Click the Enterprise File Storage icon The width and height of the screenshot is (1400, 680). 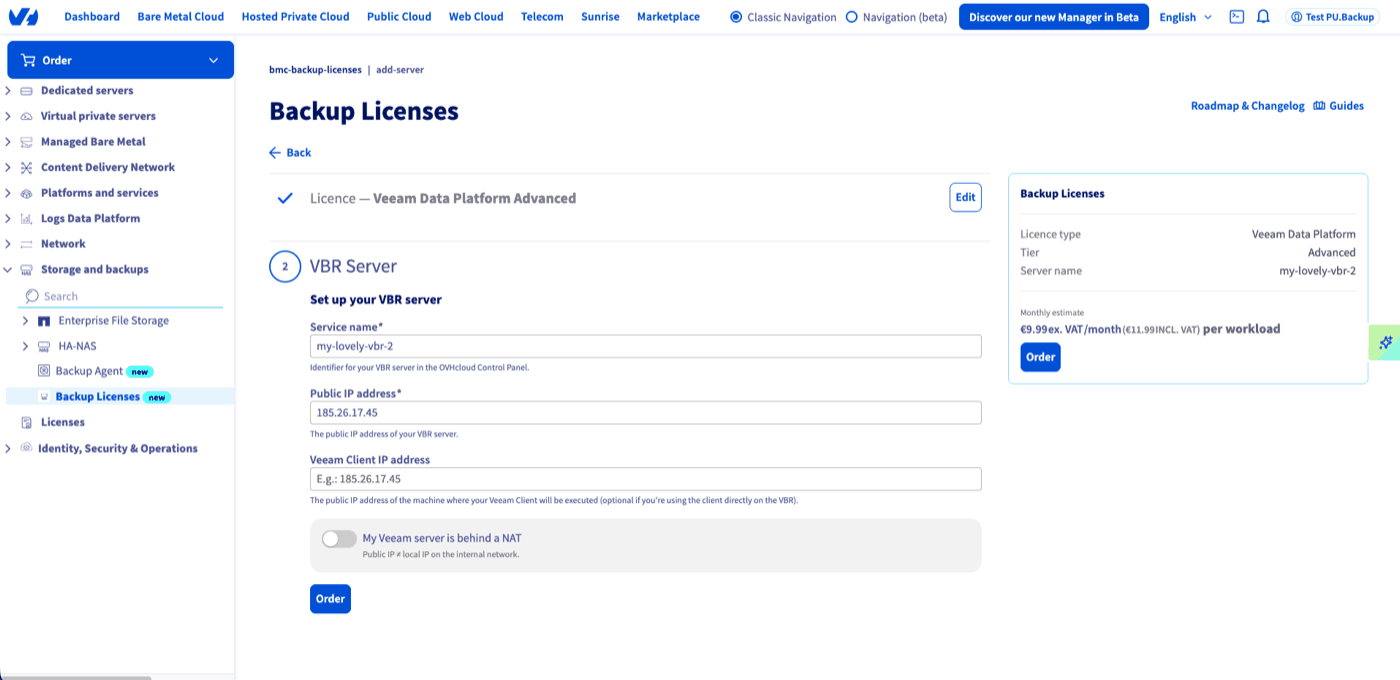[44, 321]
